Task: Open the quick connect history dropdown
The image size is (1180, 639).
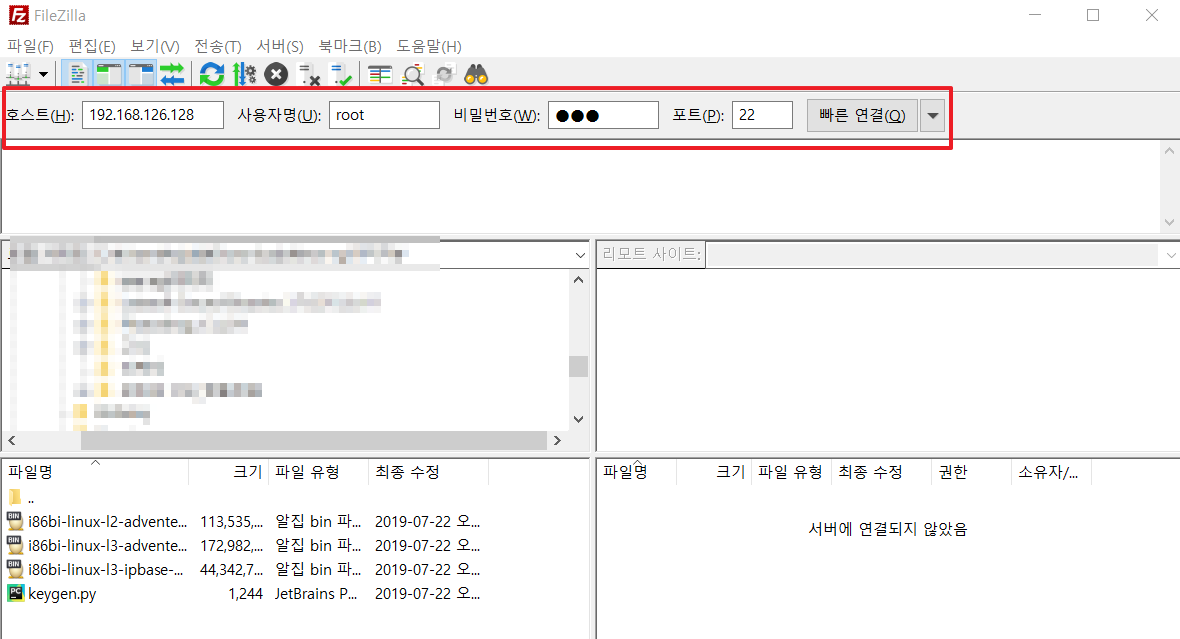Action: [x=932, y=115]
